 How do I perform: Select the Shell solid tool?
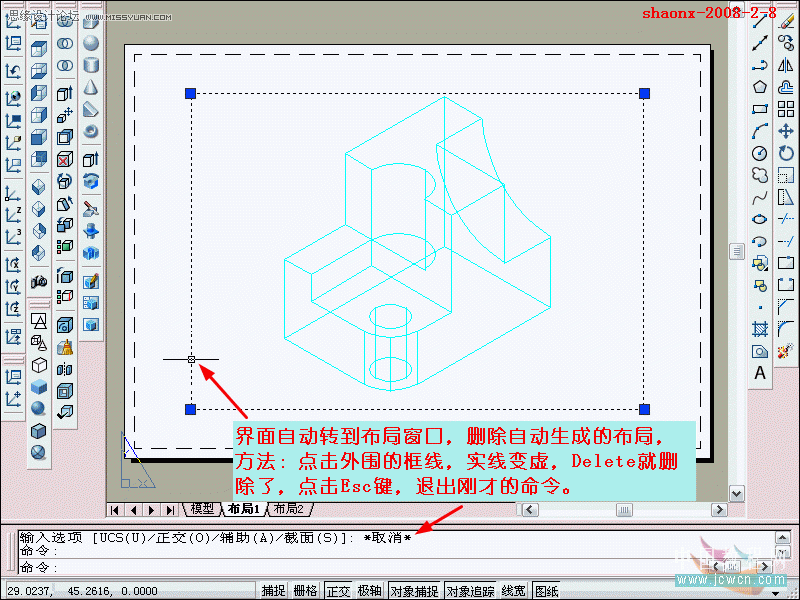[x=65, y=391]
